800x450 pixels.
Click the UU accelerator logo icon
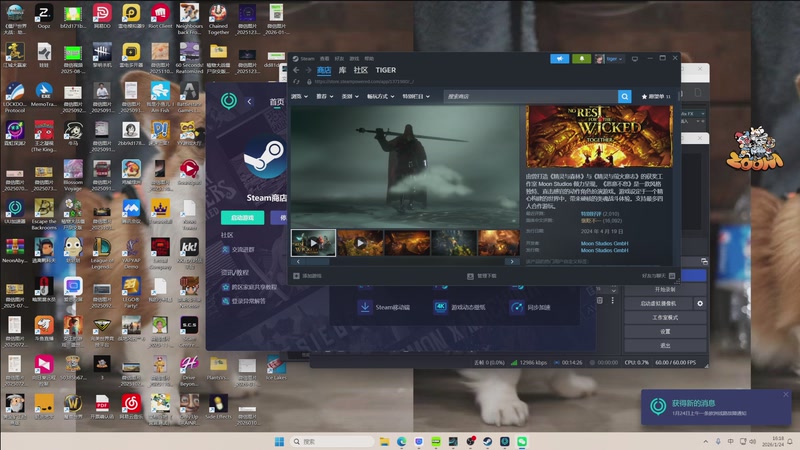(229, 101)
